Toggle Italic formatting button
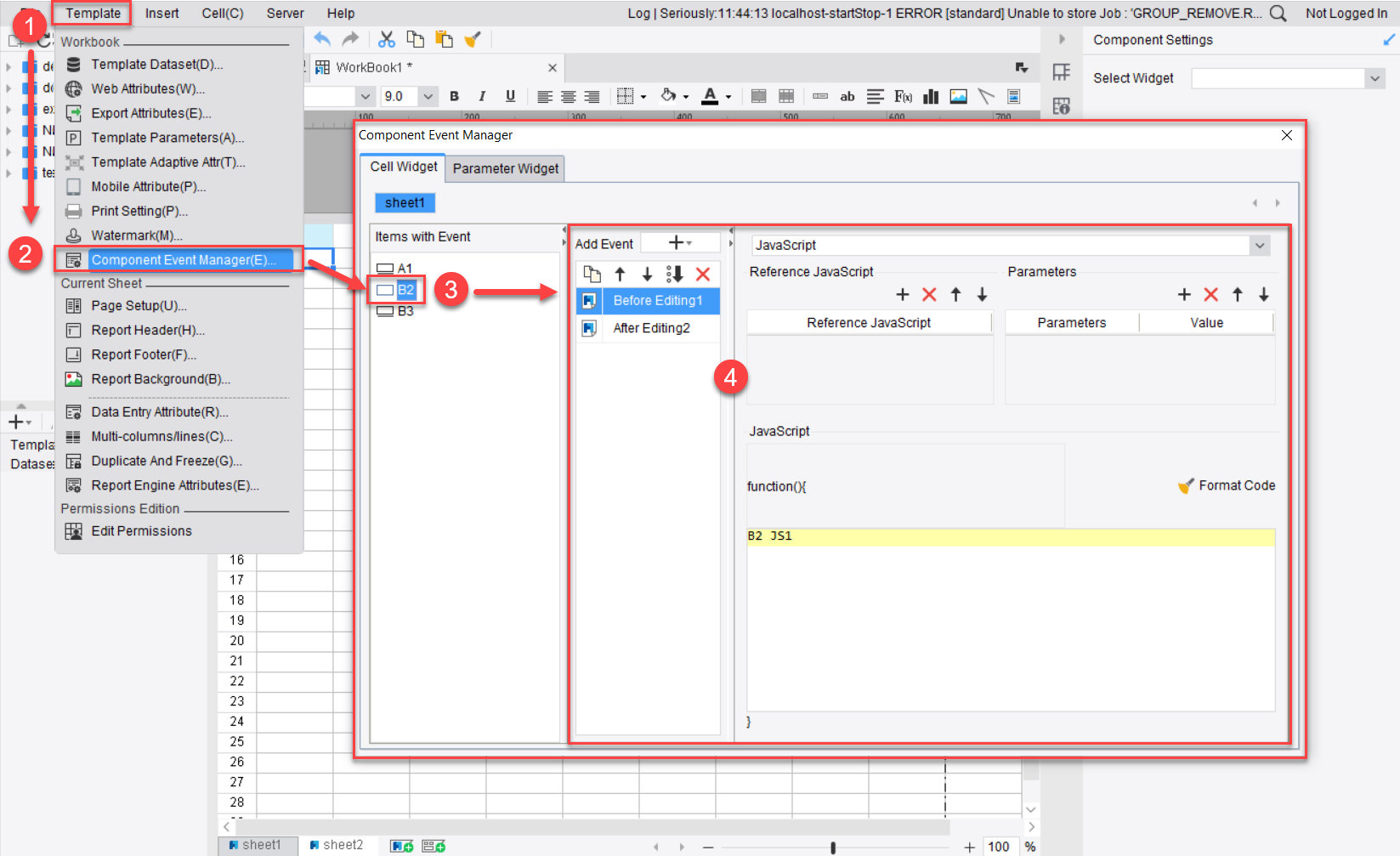 (x=482, y=96)
